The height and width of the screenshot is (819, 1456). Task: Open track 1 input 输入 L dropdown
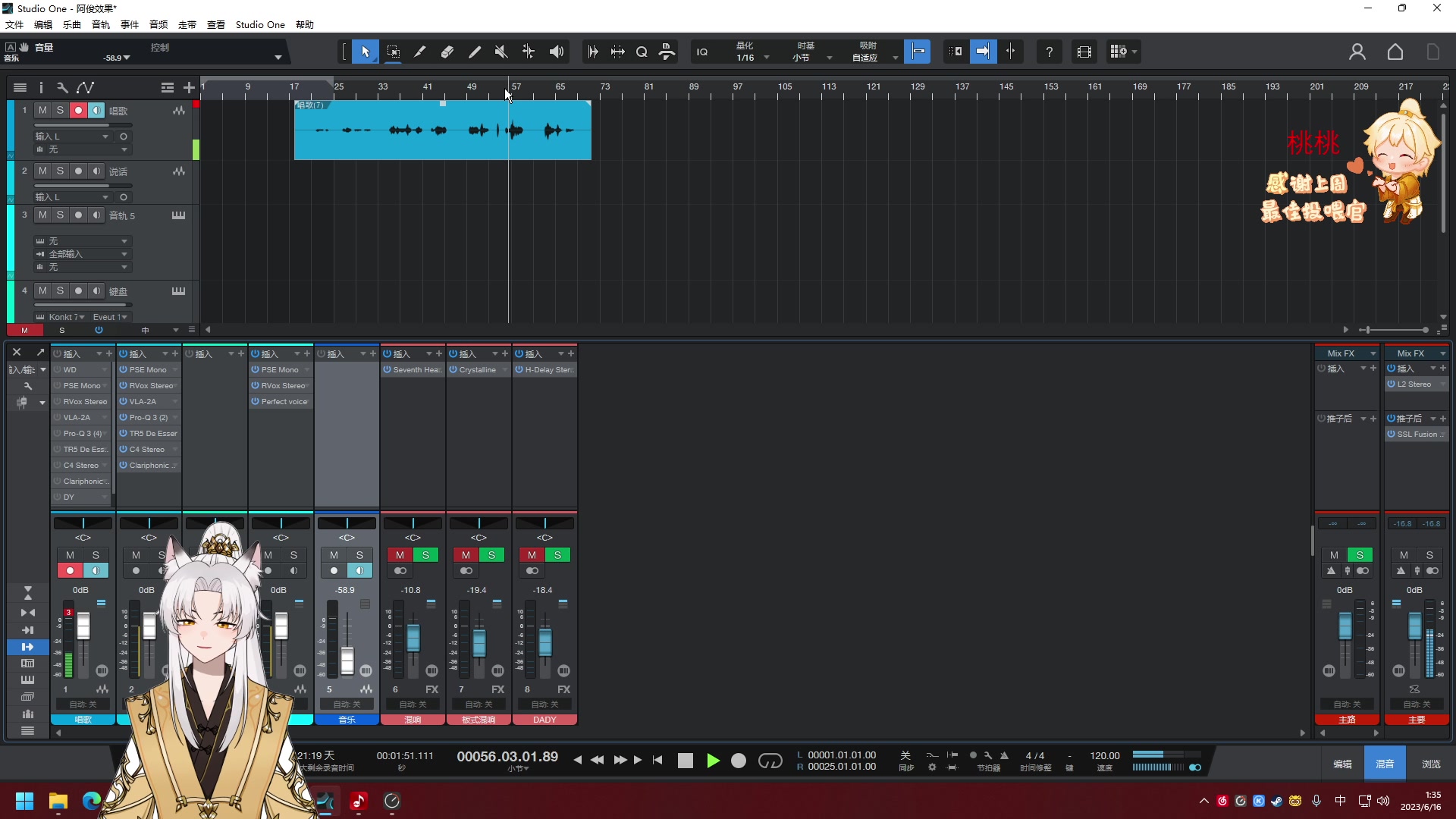(x=72, y=136)
